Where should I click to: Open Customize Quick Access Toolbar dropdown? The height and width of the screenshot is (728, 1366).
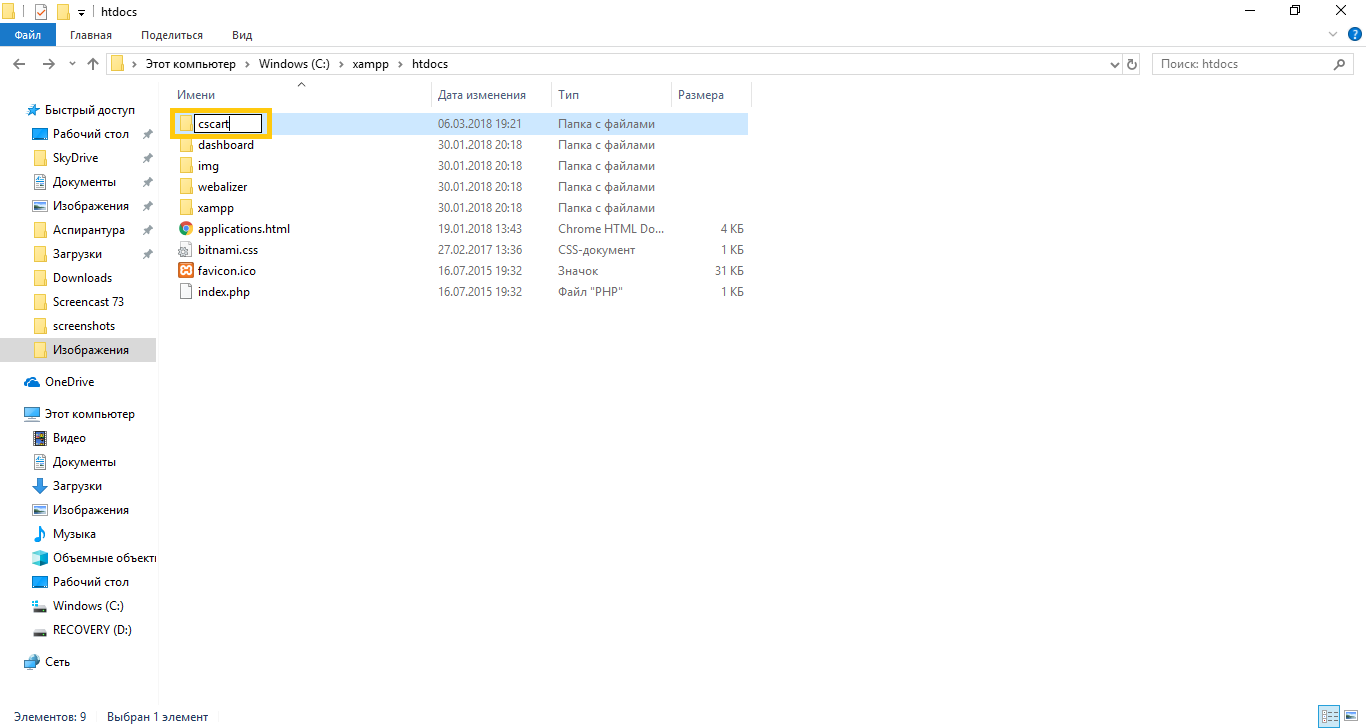[x=81, y=12]
